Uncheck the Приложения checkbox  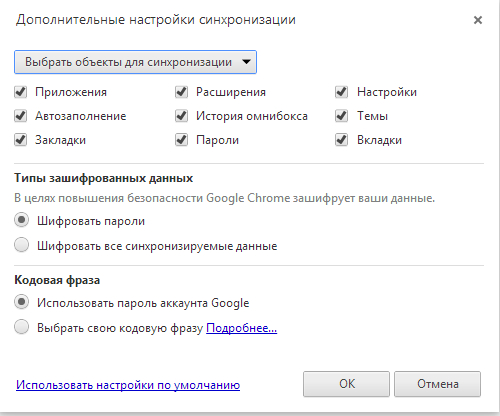coord(21,92)
